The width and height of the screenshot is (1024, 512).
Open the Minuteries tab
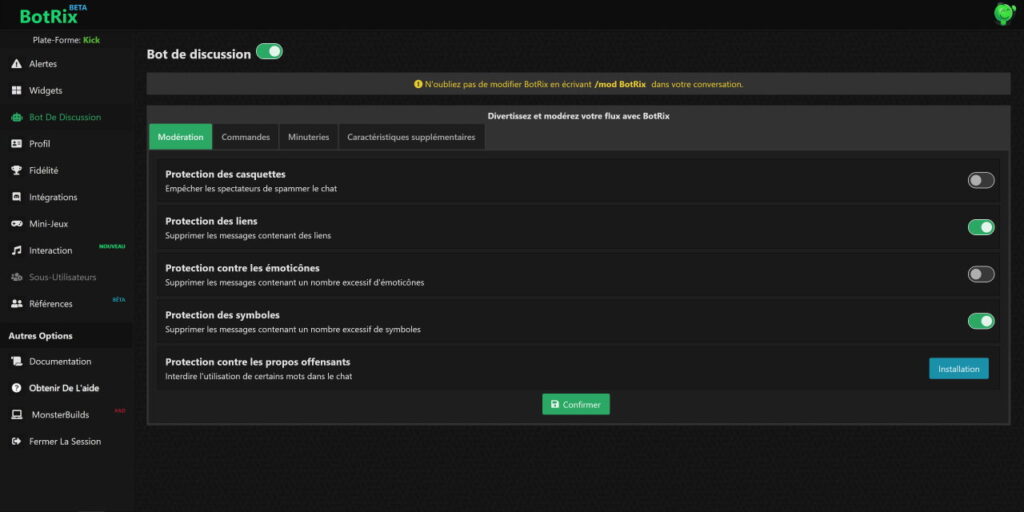click(x=308, y=137)
